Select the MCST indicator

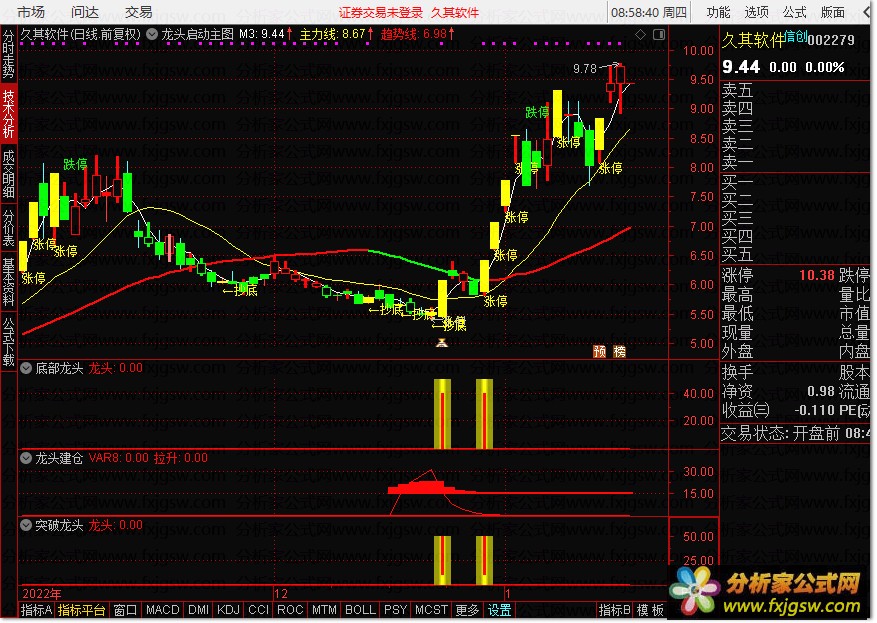coord(431,610)
